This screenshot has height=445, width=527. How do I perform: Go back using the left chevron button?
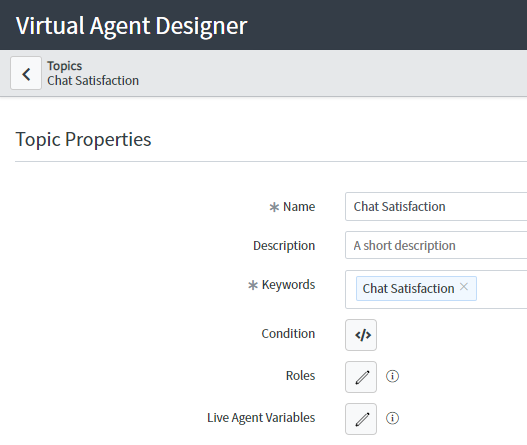(26, 73)
